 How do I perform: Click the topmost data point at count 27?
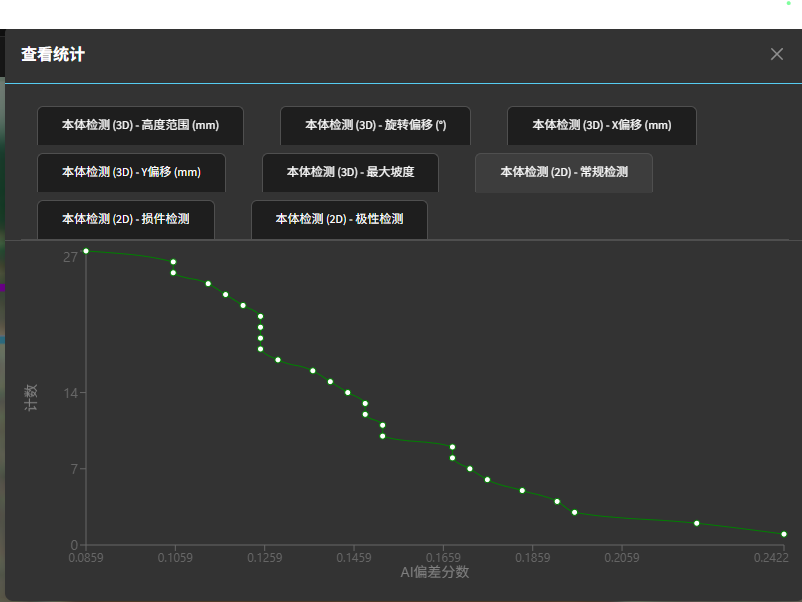(86, 251)
